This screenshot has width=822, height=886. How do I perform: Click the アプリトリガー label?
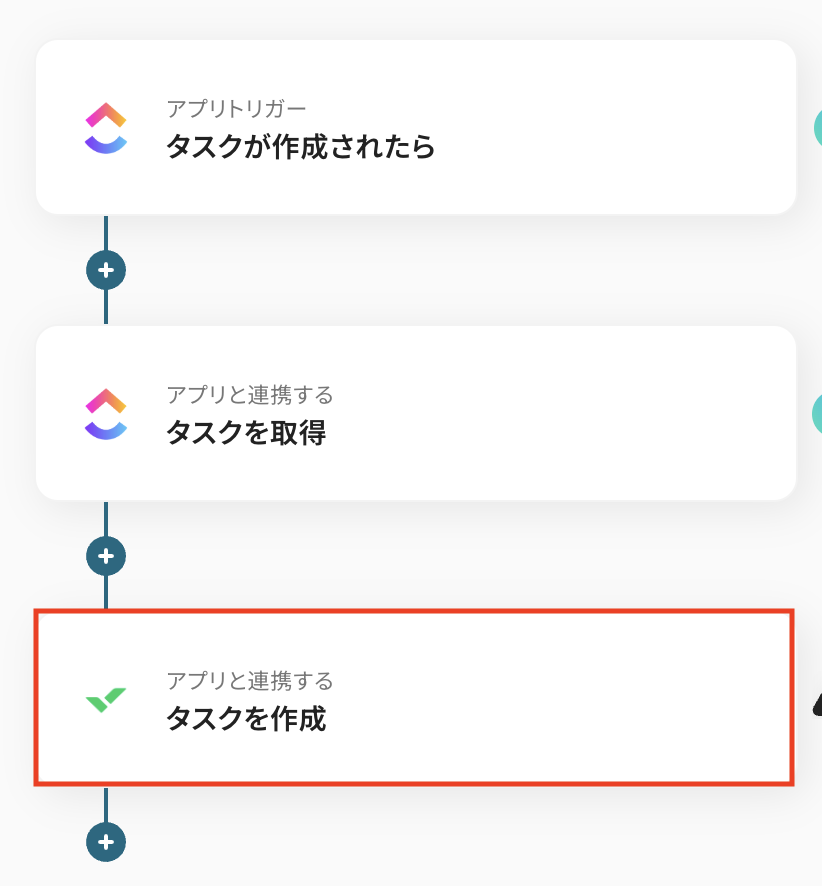pyautogui.click(x=236, y=109)
